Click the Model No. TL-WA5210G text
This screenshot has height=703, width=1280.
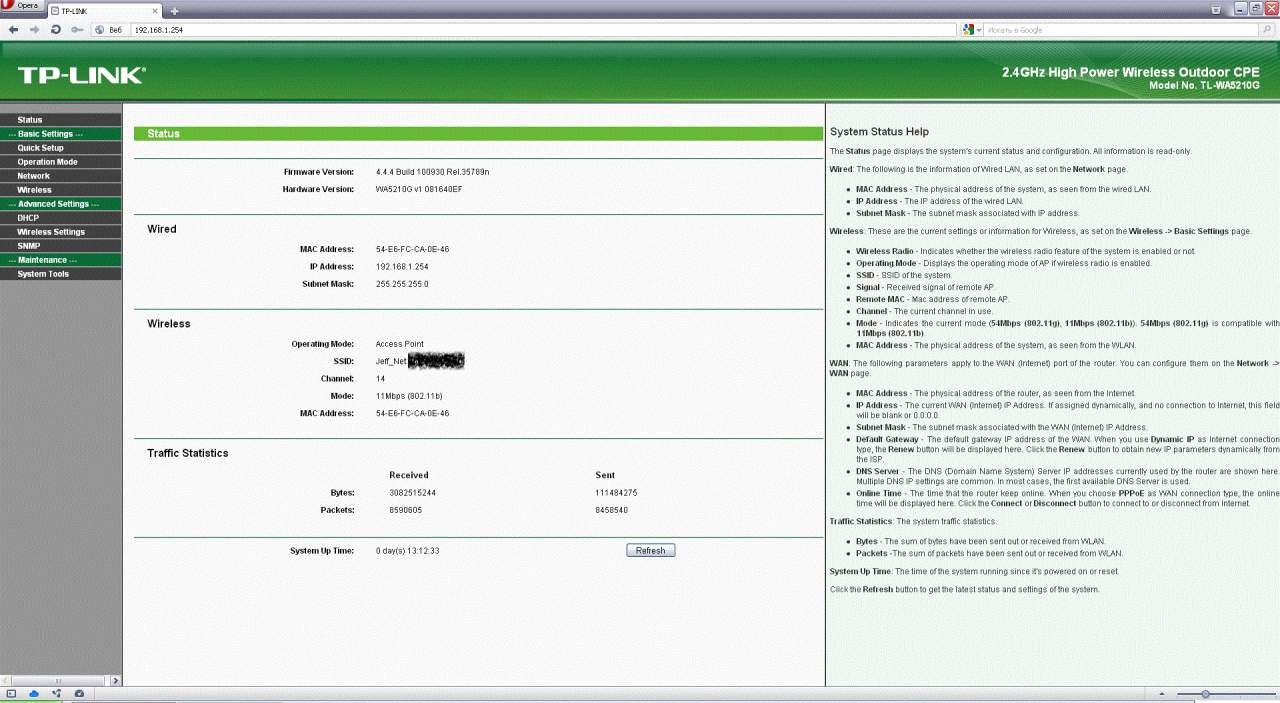[1204, 86]
